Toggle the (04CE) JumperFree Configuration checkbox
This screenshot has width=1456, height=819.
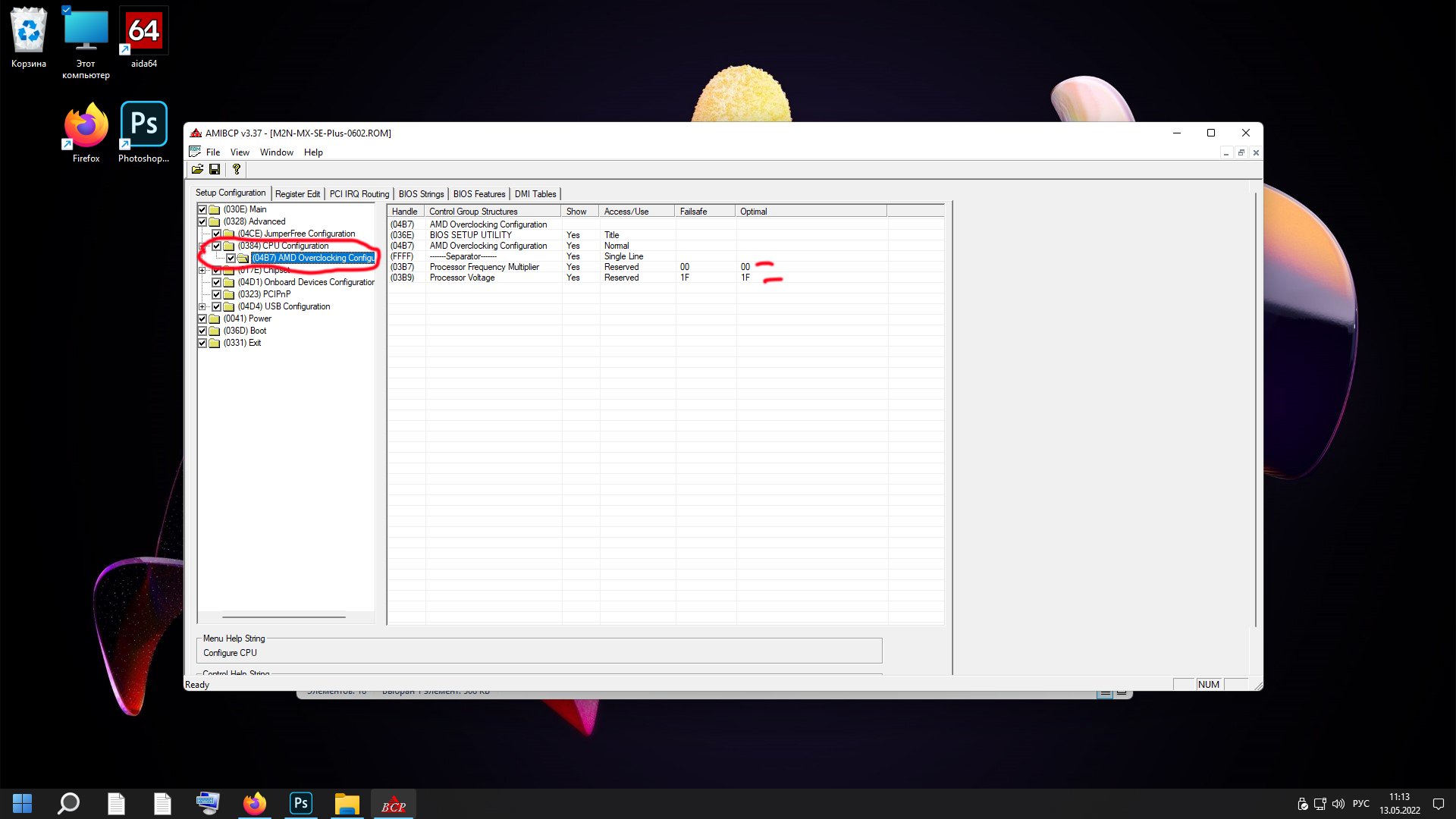[x=217, y=234]
